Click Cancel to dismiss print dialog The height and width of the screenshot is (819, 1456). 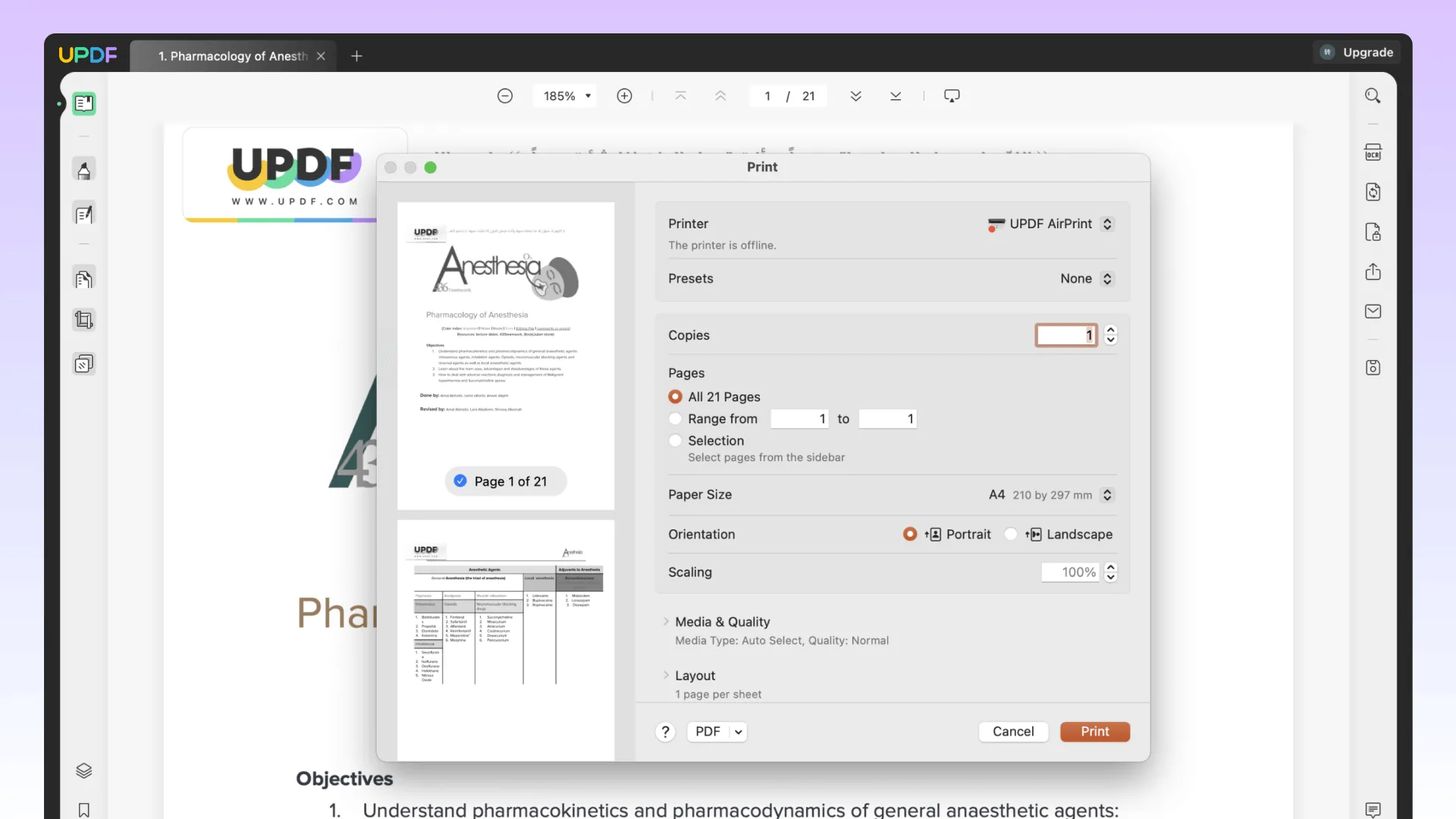click(x=1013, y=731)
